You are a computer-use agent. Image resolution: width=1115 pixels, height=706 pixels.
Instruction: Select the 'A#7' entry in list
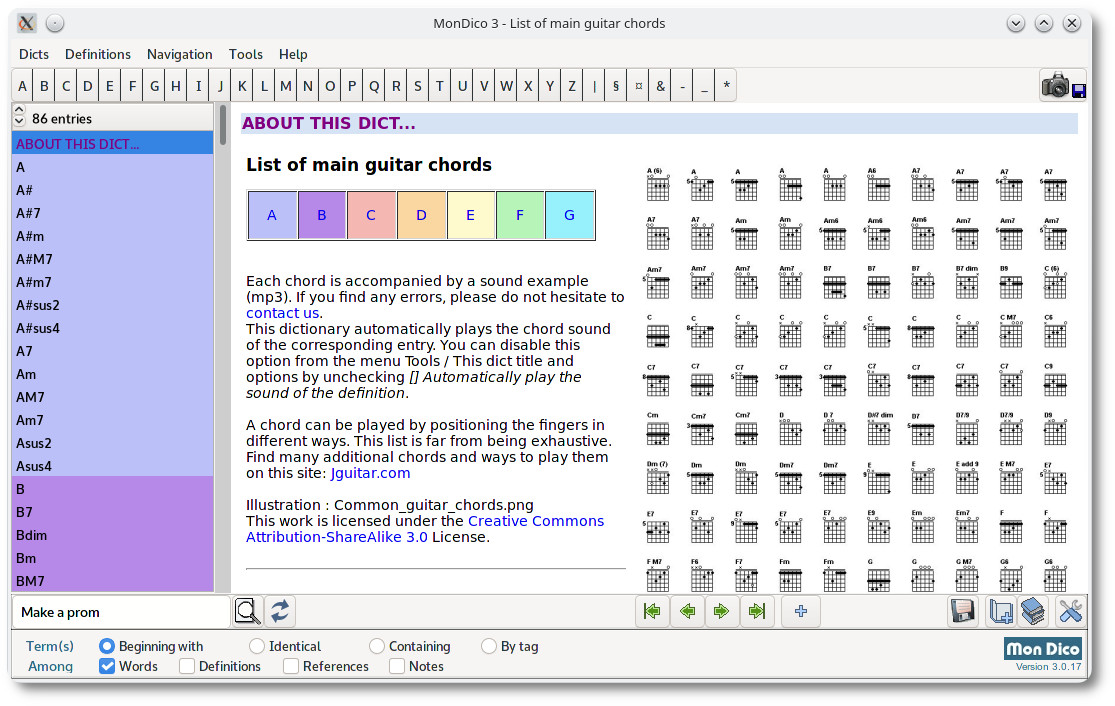coord(112,213)
